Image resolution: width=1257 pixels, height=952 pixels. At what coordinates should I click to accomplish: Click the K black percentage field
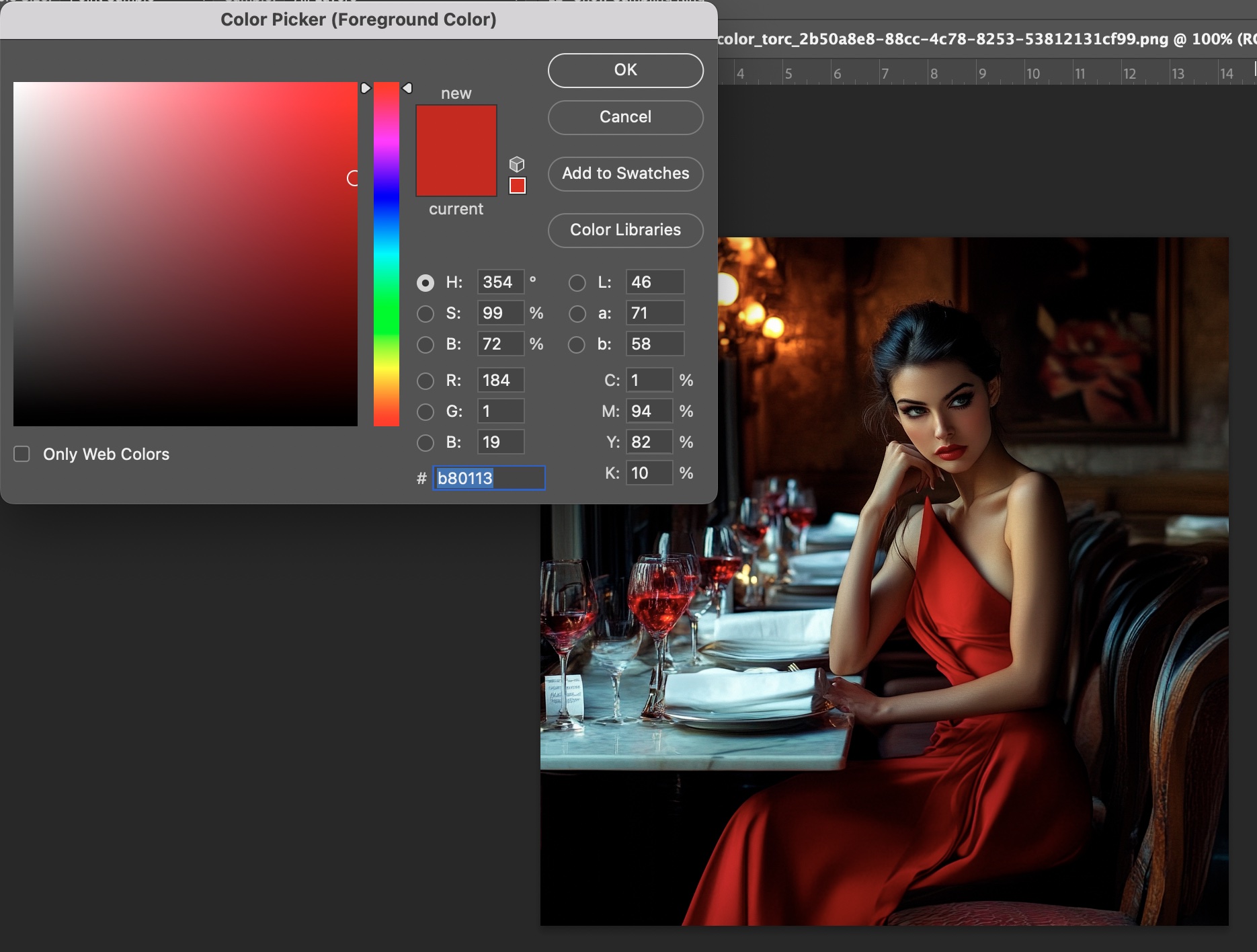click(649, 473)
